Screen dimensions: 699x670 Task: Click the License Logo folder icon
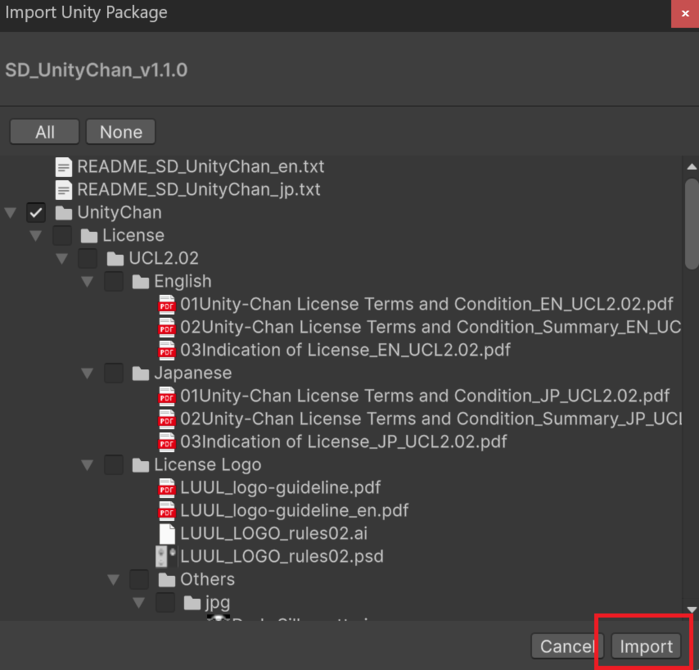[x=141, y=465]
